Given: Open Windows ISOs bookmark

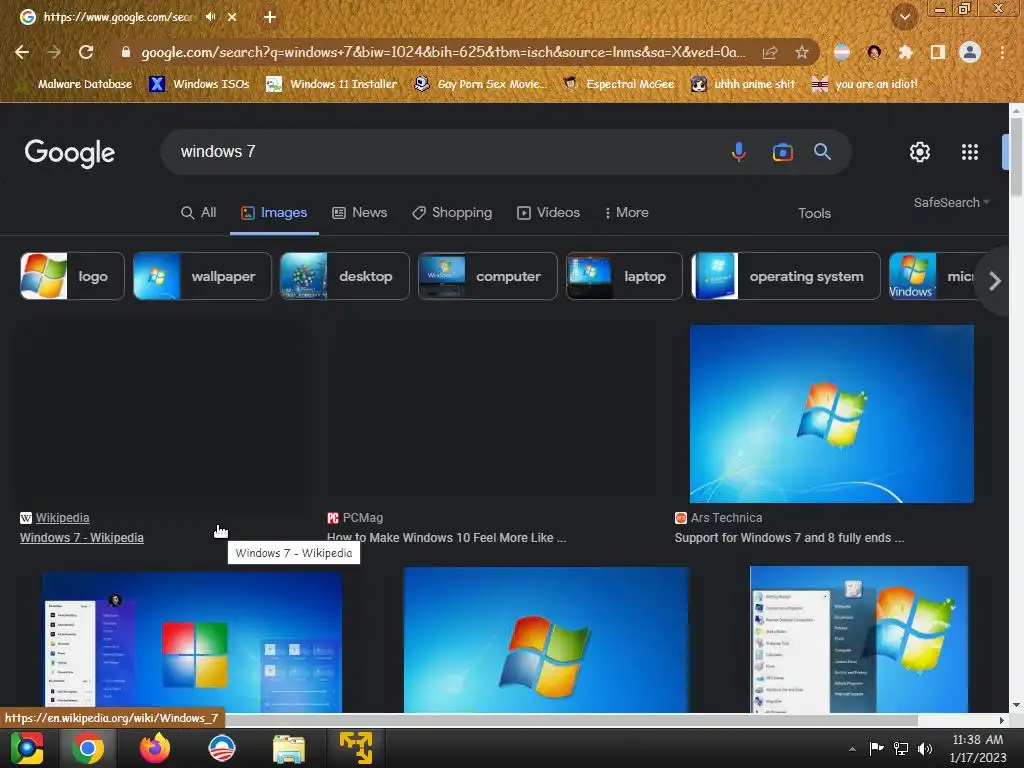Looking at the screenshot, I should [x=200, y=84].
